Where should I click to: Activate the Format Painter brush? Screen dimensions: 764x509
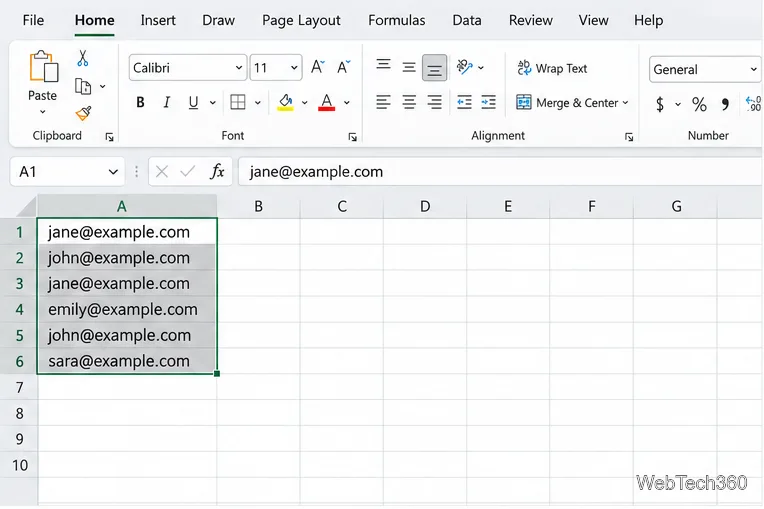(83, 113)
